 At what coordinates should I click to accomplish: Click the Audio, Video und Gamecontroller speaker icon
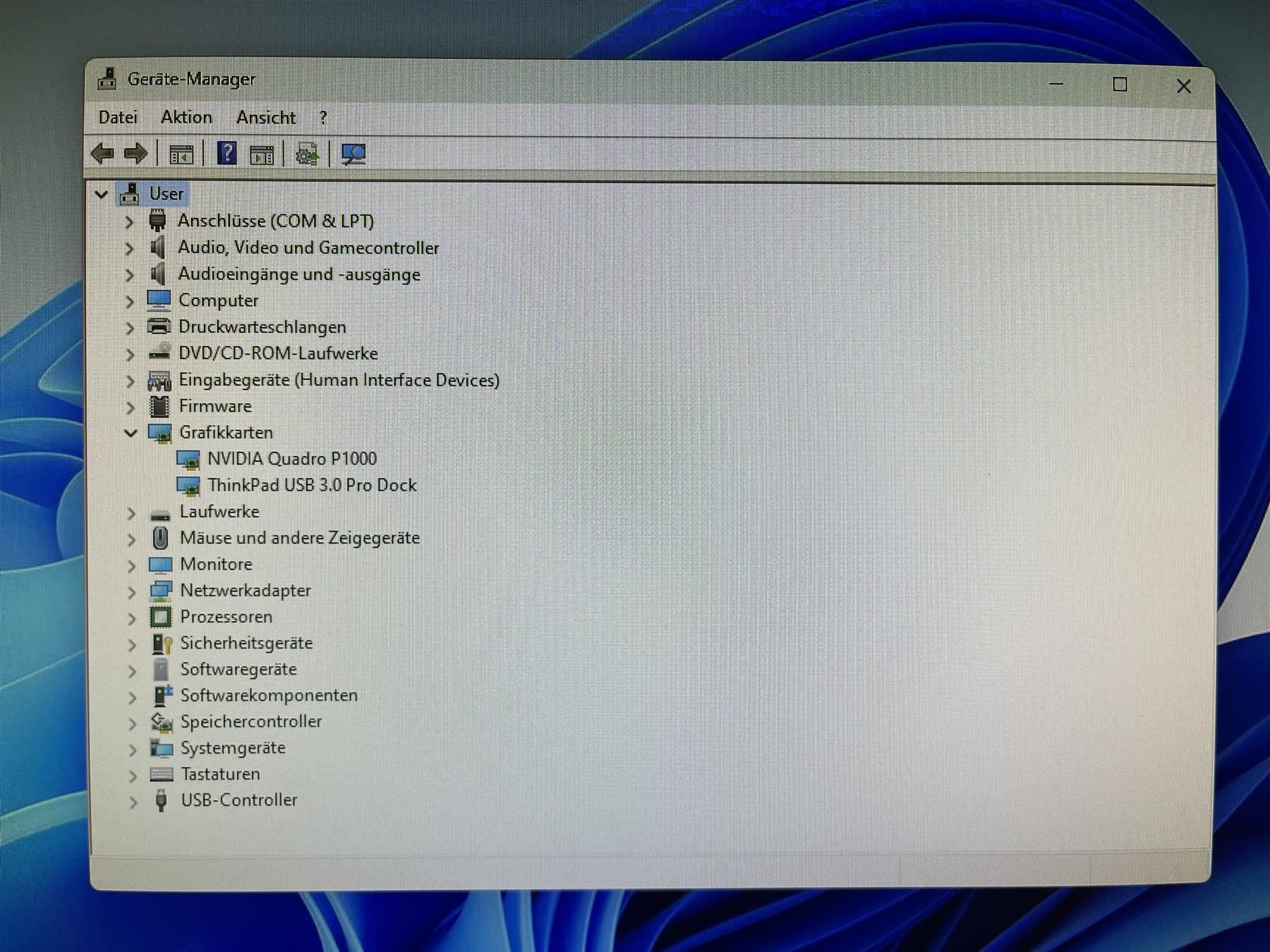[x=158, y=248]
